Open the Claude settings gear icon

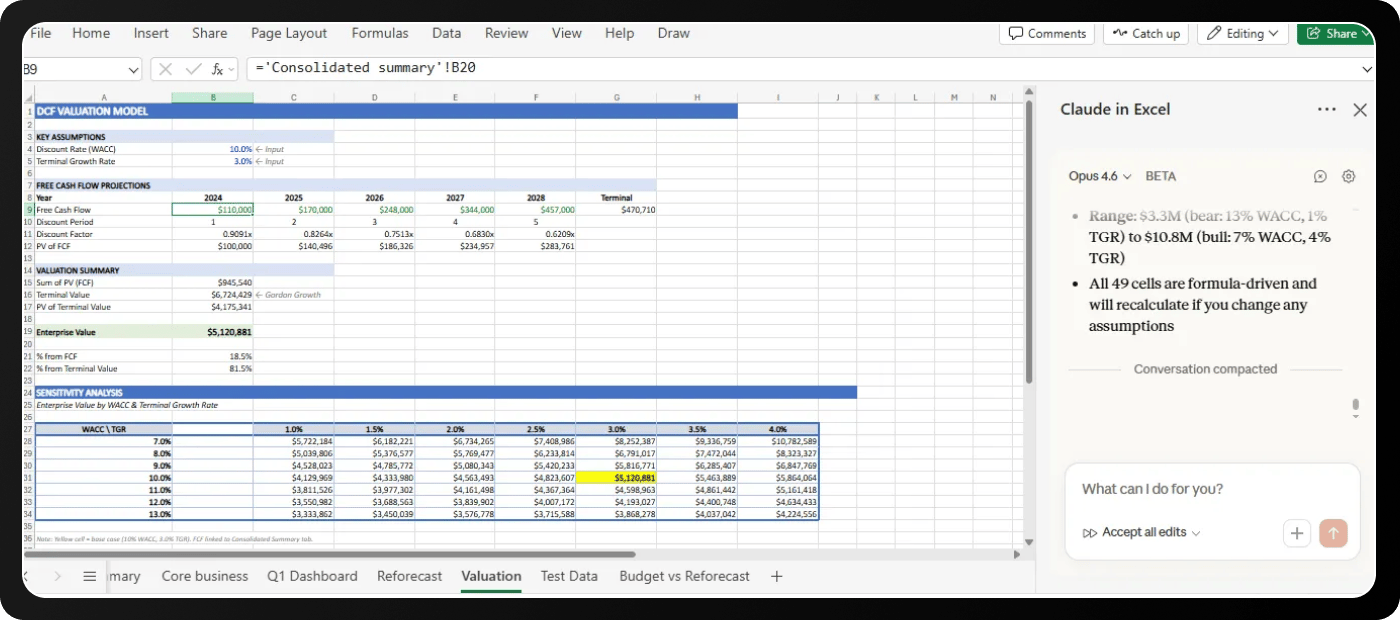click(x=1348, y=176)
